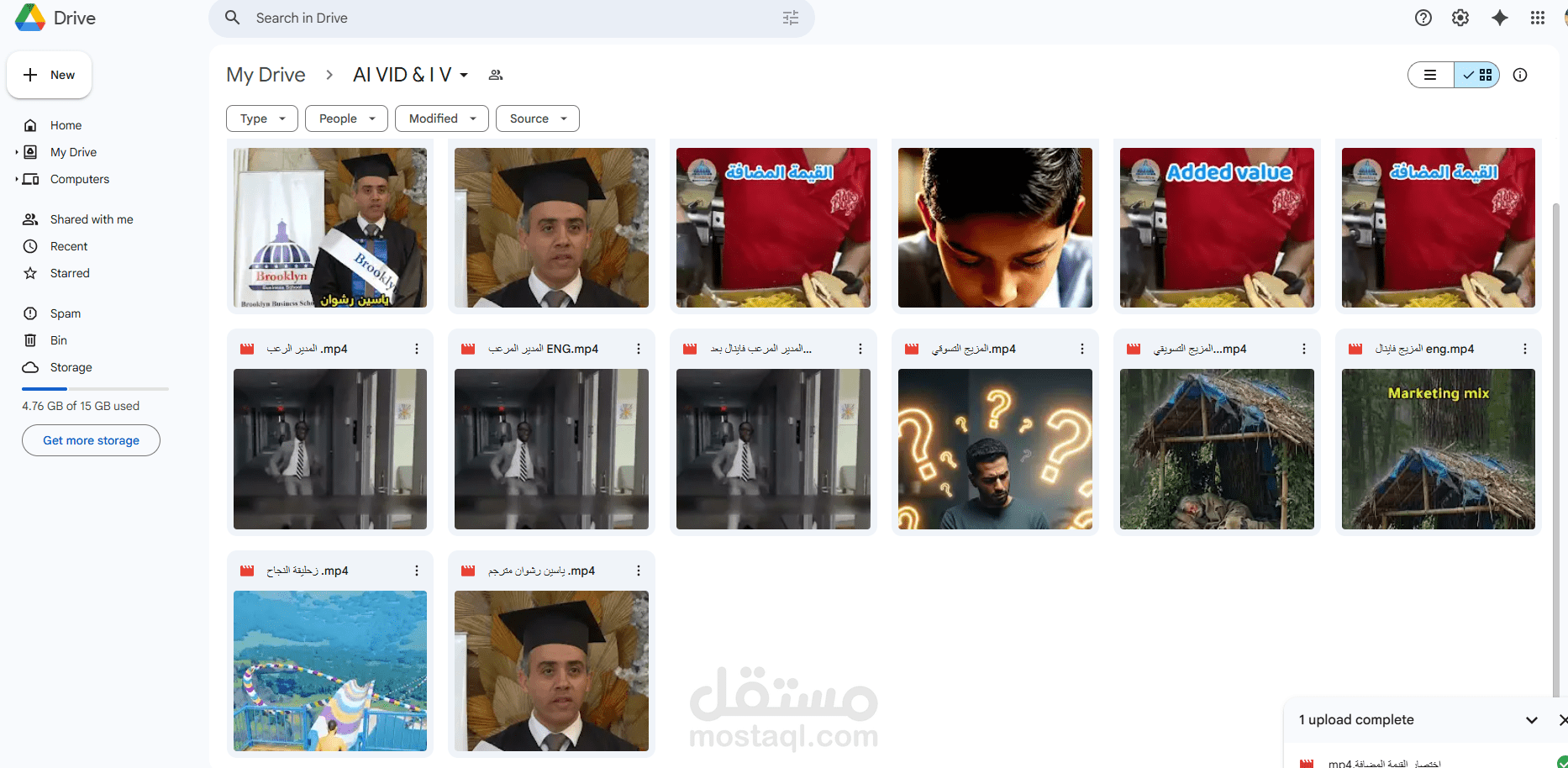This screenshot has height=768, width=1568.
Task: Click the share icon beside AI VID & I V
Action: (x=496, y=75)
